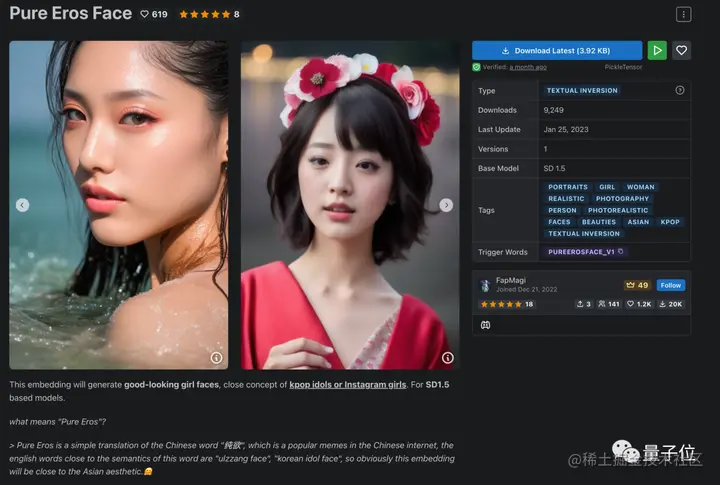
Task: Click the verified a month ago link
Action: [x=528, y=67]
